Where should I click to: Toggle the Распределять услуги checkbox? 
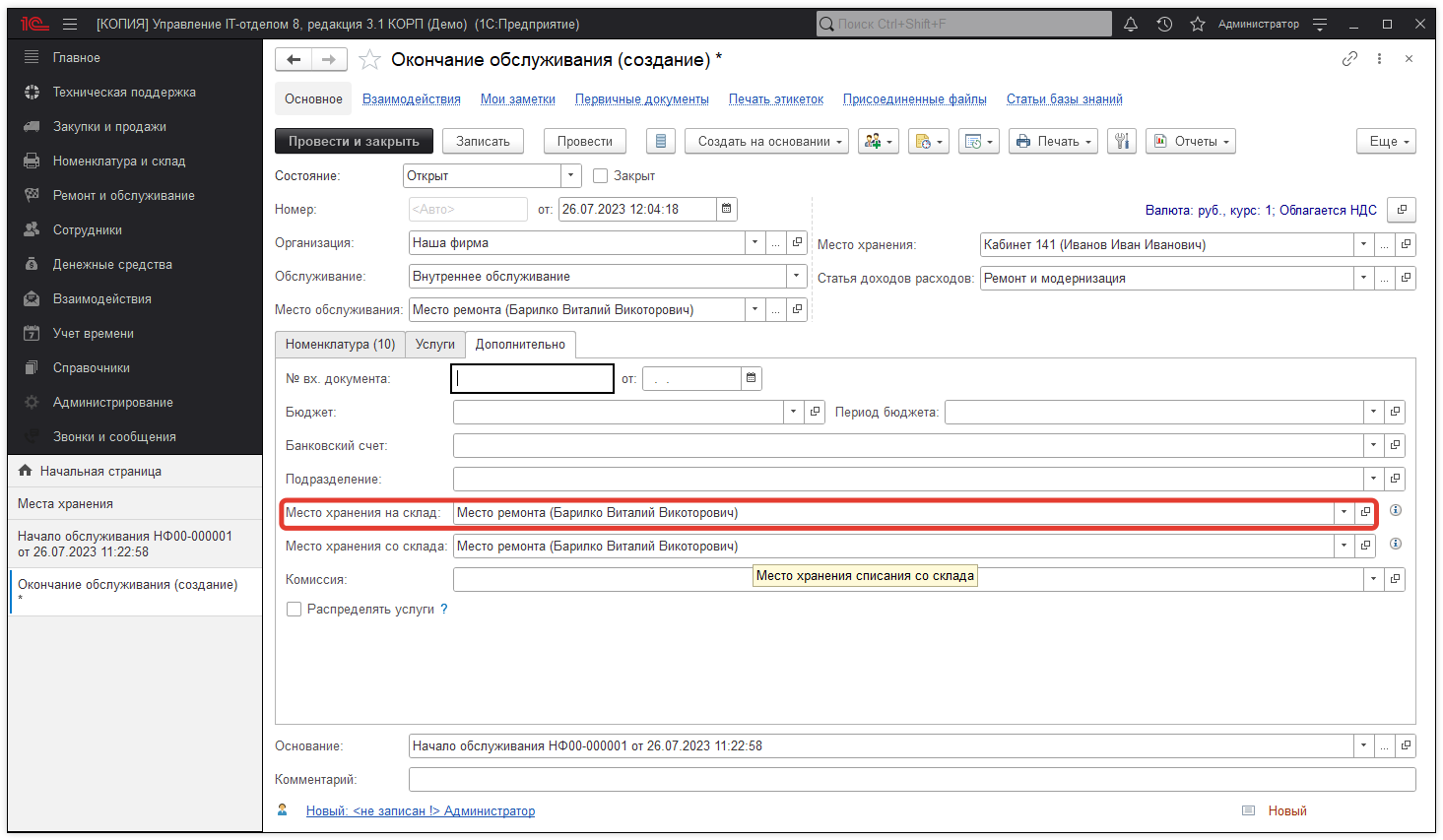(x=294, y=610)
